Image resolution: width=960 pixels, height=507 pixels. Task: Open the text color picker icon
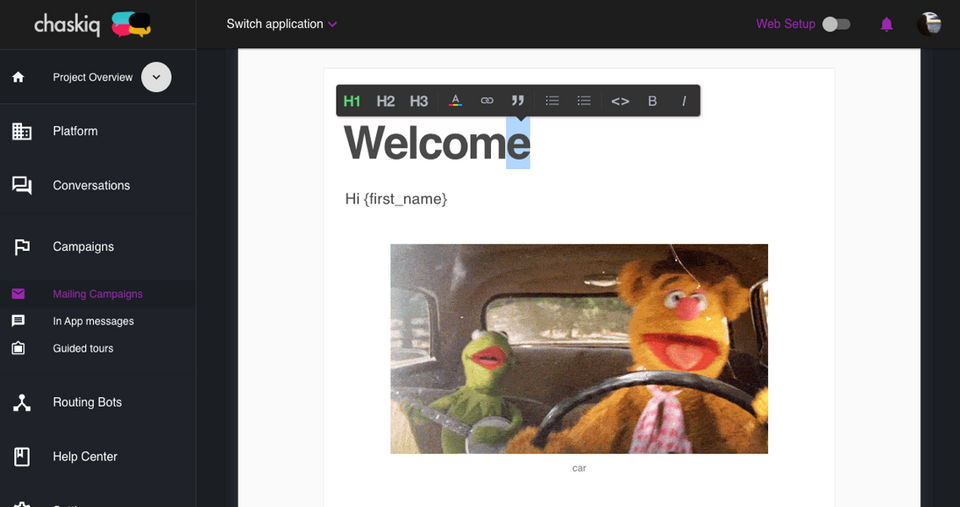pyautogui.click(x=455, y=100)
